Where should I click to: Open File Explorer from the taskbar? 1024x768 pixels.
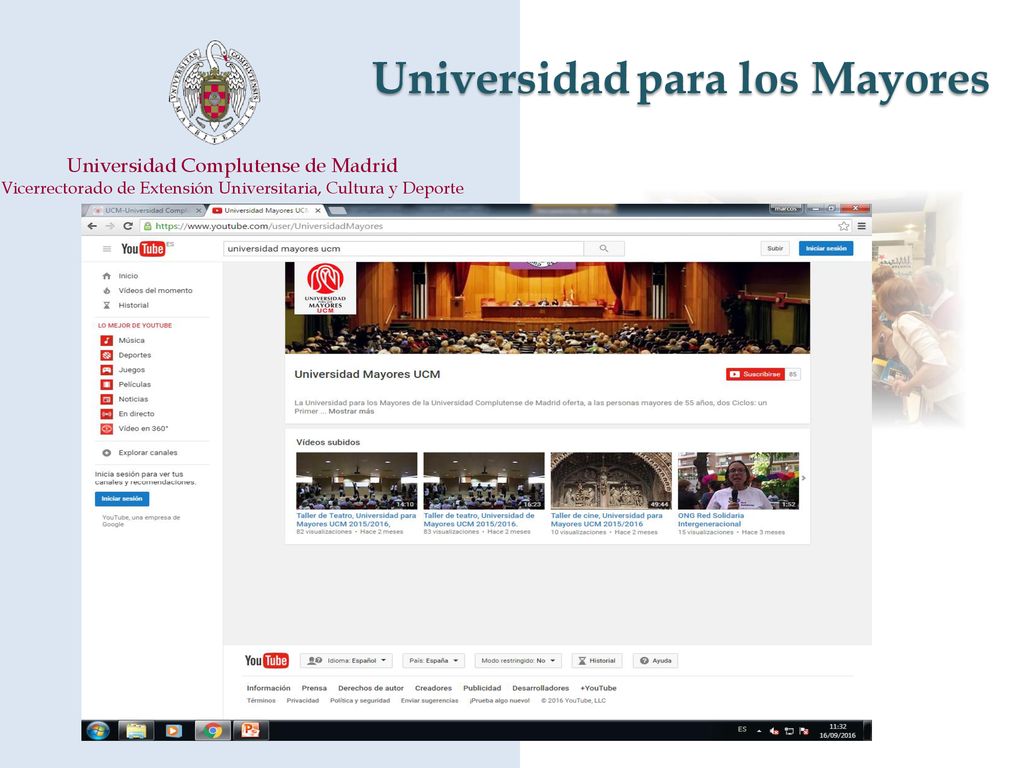136,731
